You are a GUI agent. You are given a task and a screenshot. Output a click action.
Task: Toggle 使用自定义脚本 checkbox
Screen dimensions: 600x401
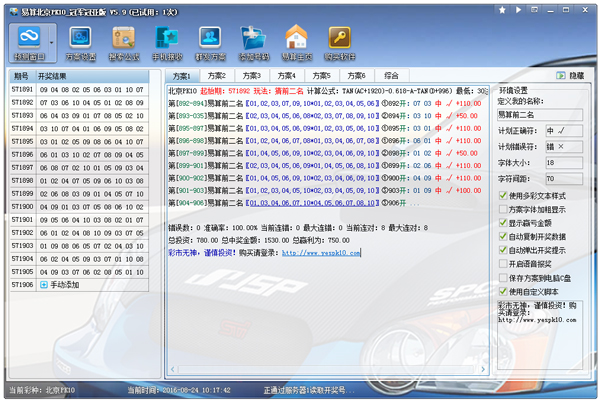503,292
